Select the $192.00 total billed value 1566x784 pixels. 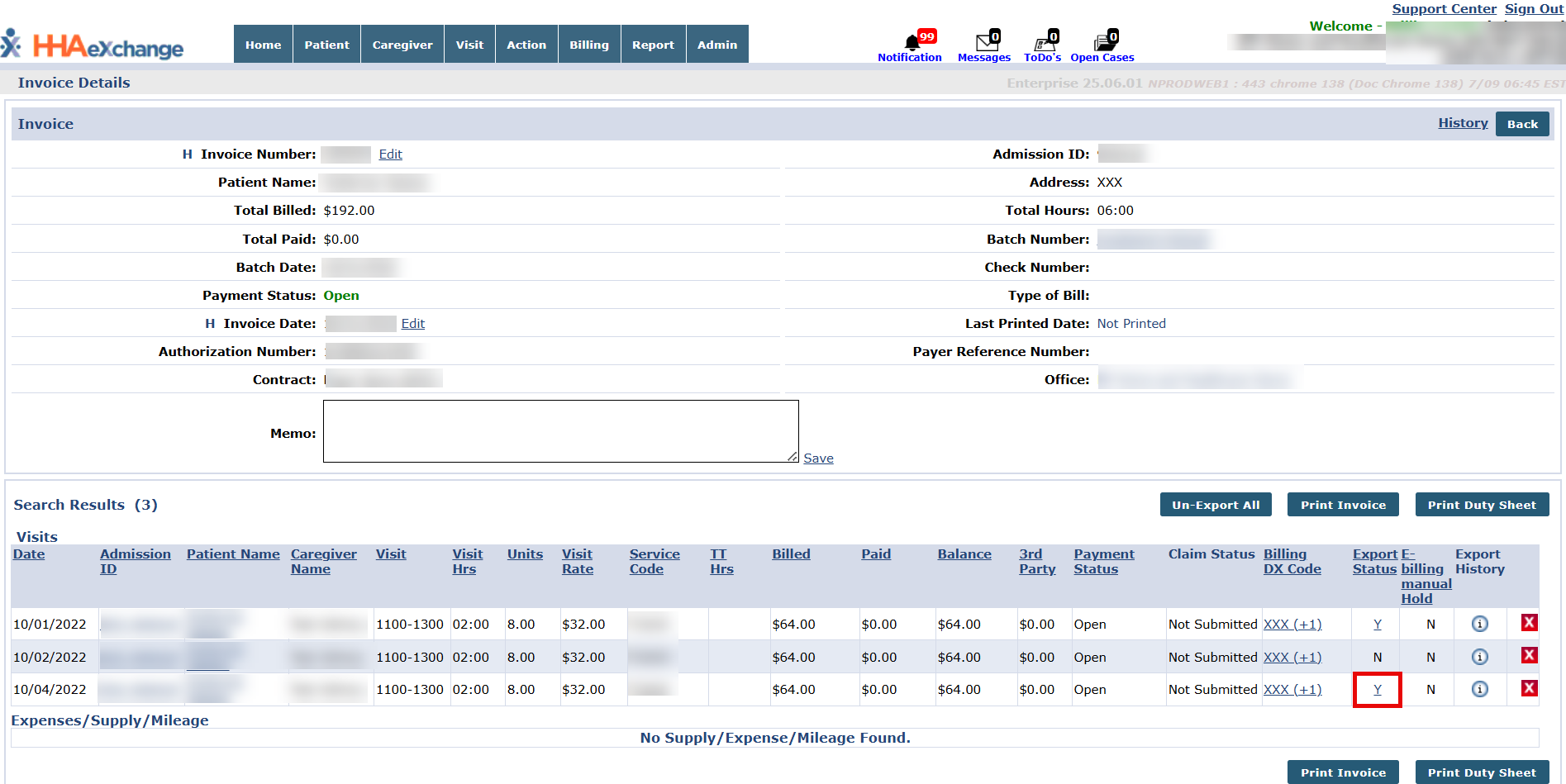pos(349,211)
